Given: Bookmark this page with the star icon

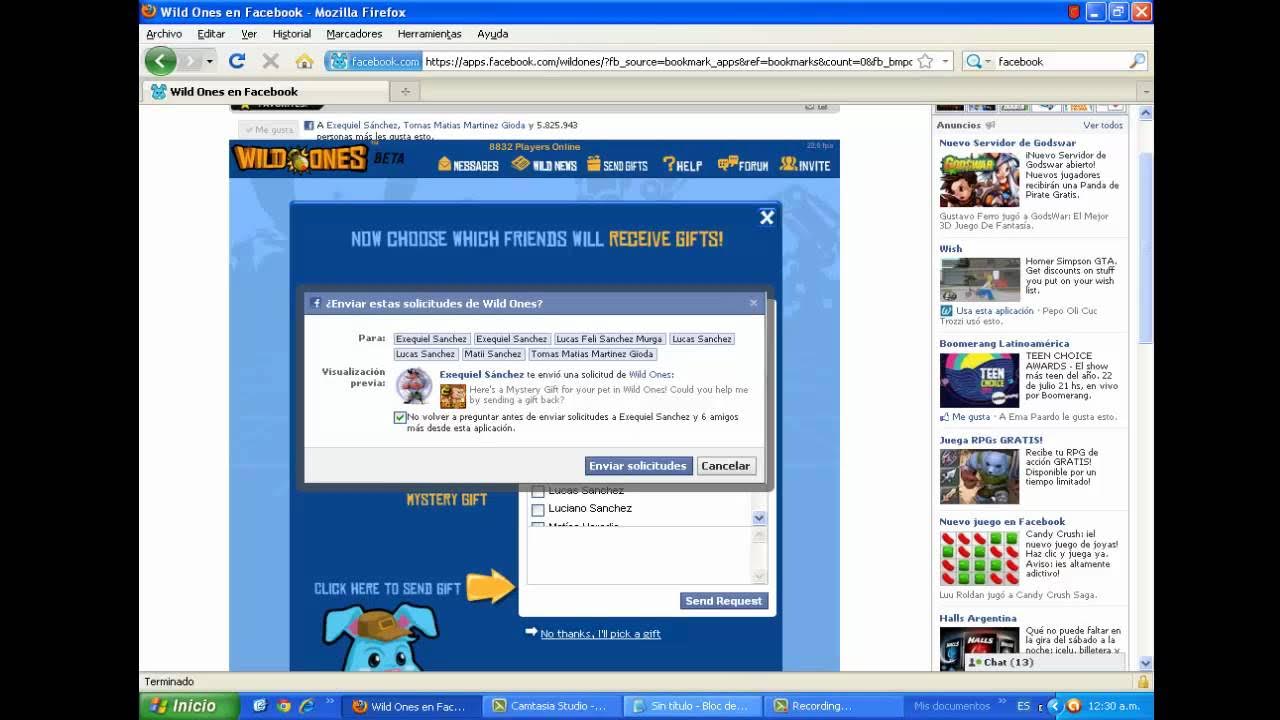Looking at the screenshot, I should click(x=925, y=61).
